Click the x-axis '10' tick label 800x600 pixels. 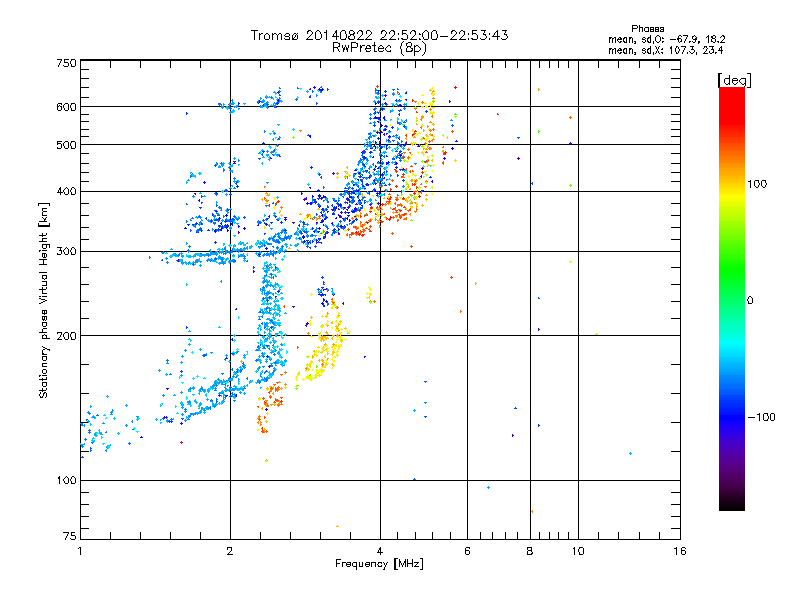578,551
